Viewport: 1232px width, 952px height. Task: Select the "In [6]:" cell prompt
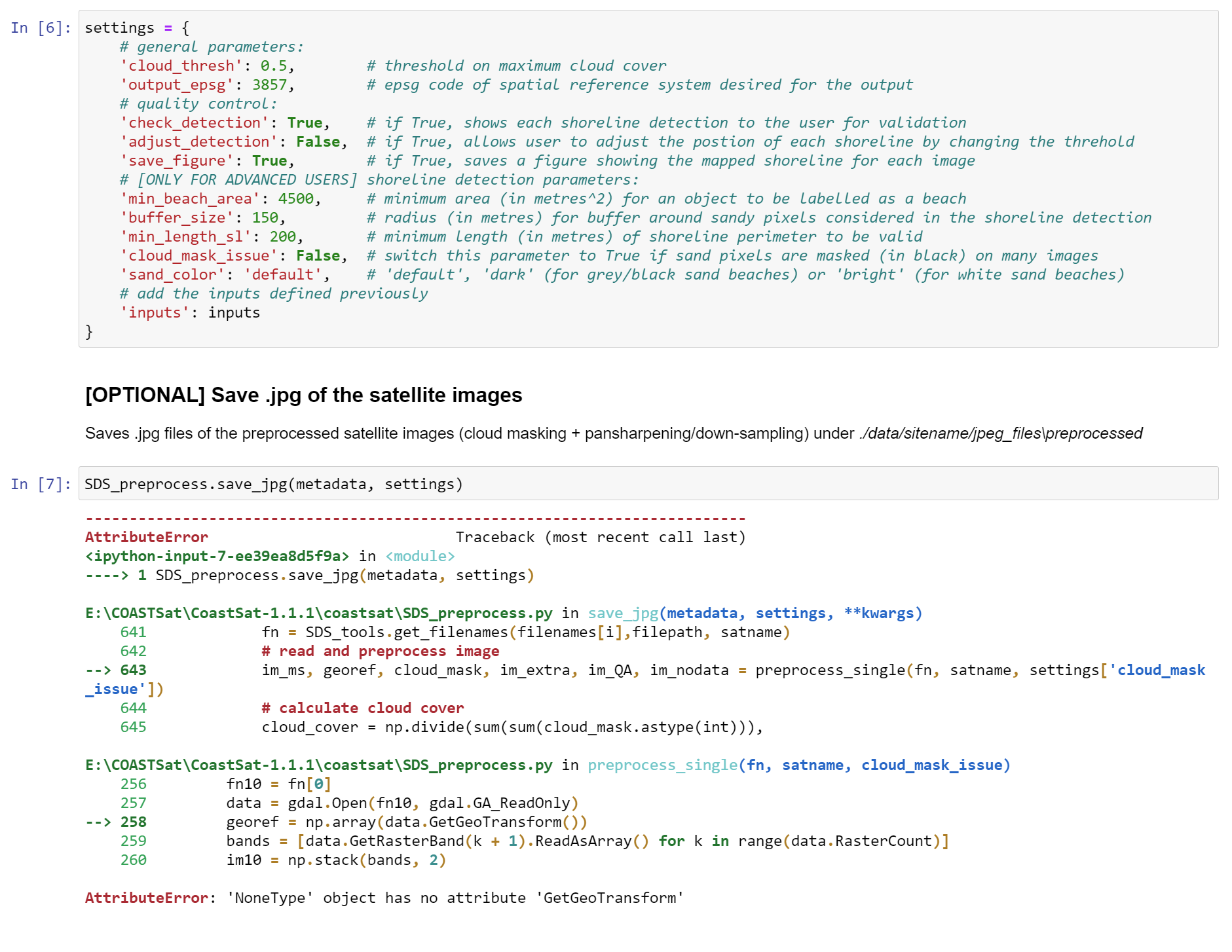pyautogui.click(x=41, y=27)
